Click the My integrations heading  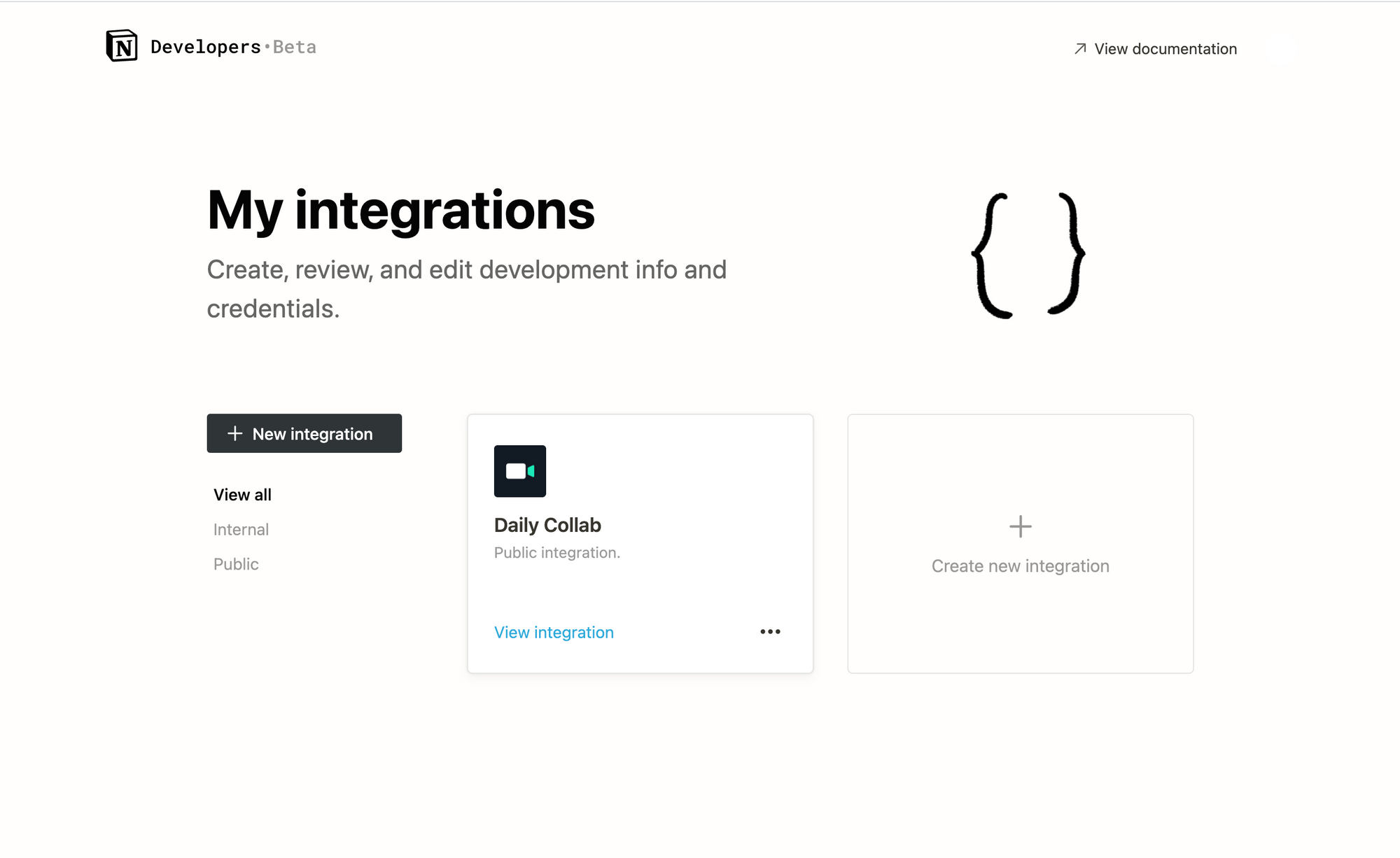tap(401, 210)
